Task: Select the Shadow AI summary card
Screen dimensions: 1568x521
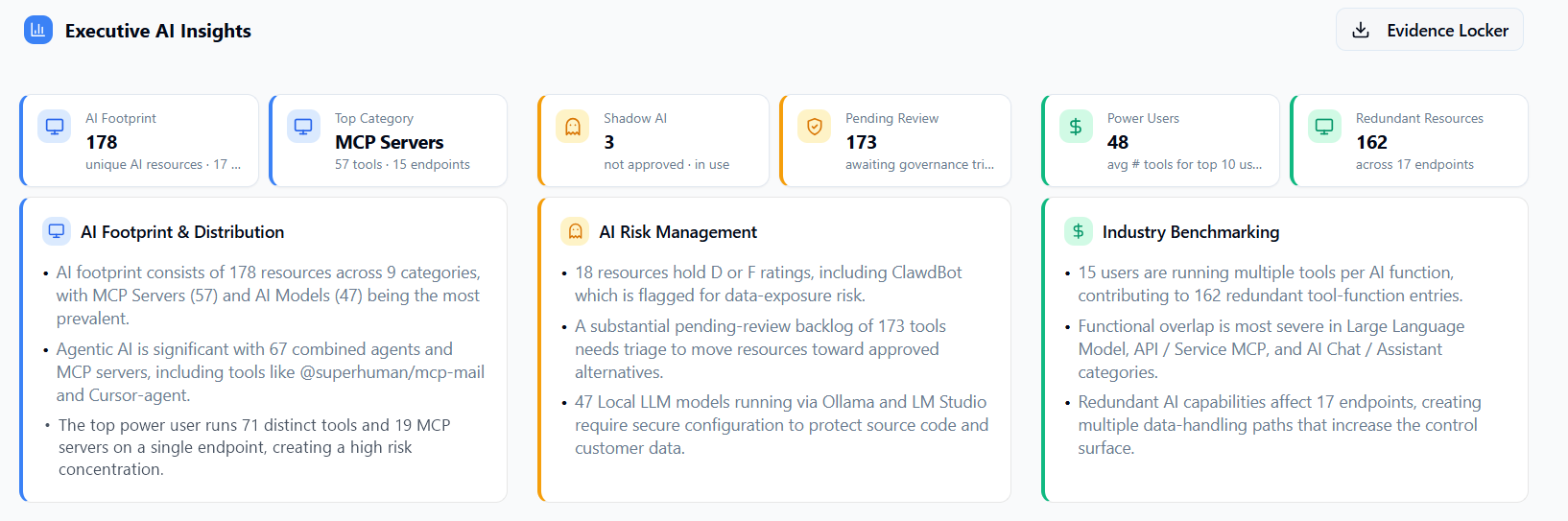Action: 653,140
